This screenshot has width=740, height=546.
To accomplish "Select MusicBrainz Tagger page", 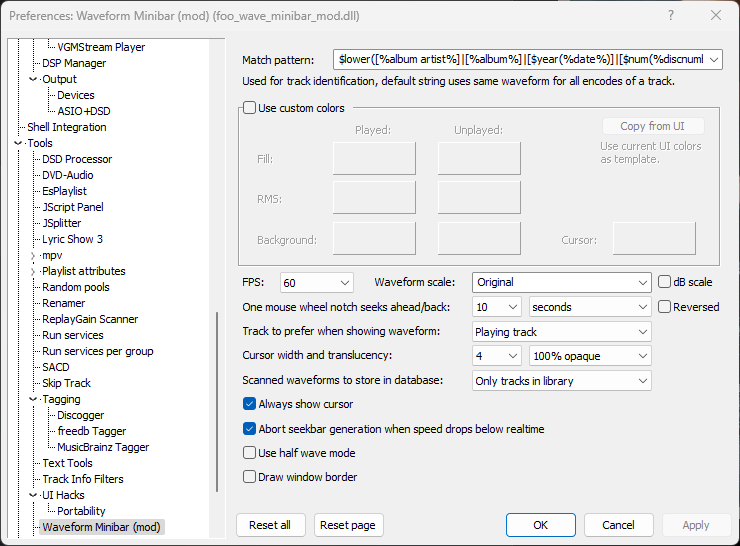I will pyautogui.click(x=103, y=447).
